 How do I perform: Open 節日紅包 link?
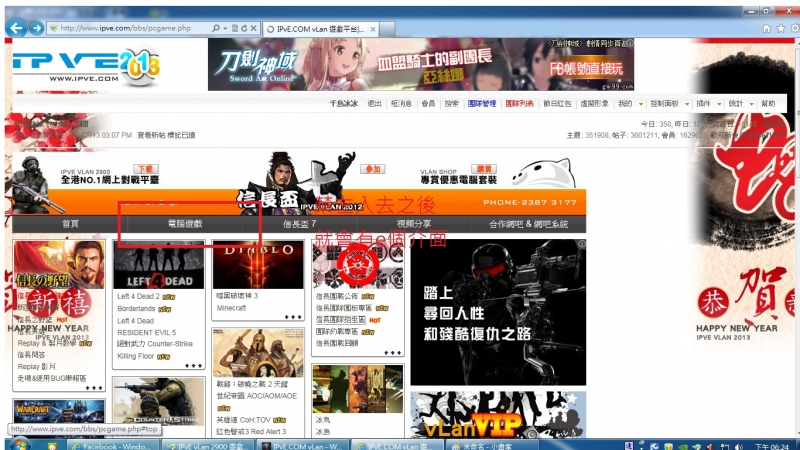(x=557, y=104)
